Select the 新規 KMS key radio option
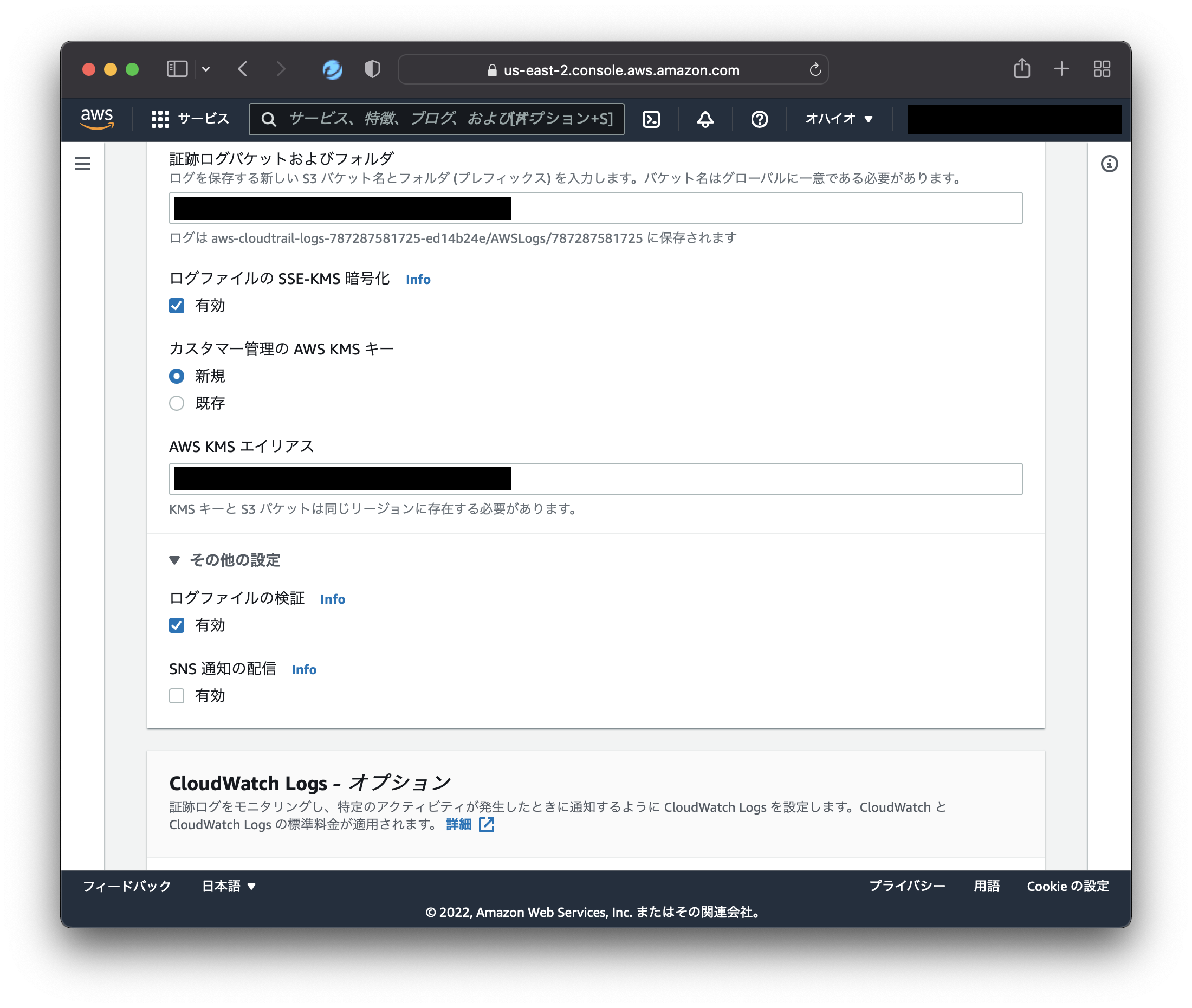1192x1008 pixels. pyautogui.click(x=177, y=376)
